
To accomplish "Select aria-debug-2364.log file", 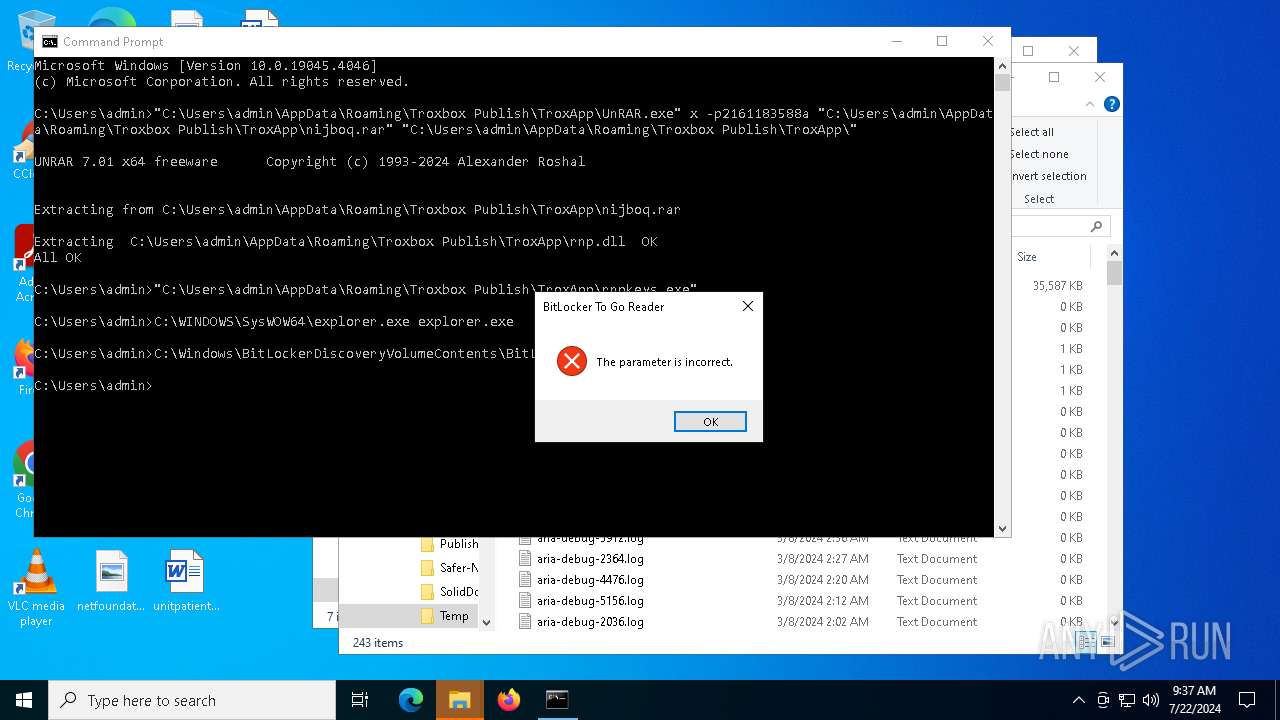I will click(590, 559).
